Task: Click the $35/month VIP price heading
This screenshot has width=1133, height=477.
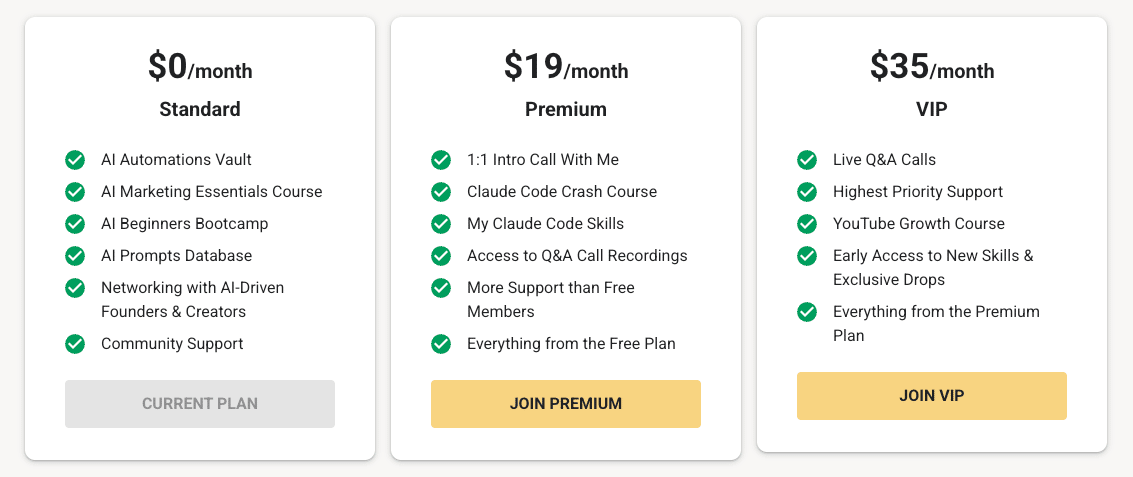Action: [x=932, y=67]
